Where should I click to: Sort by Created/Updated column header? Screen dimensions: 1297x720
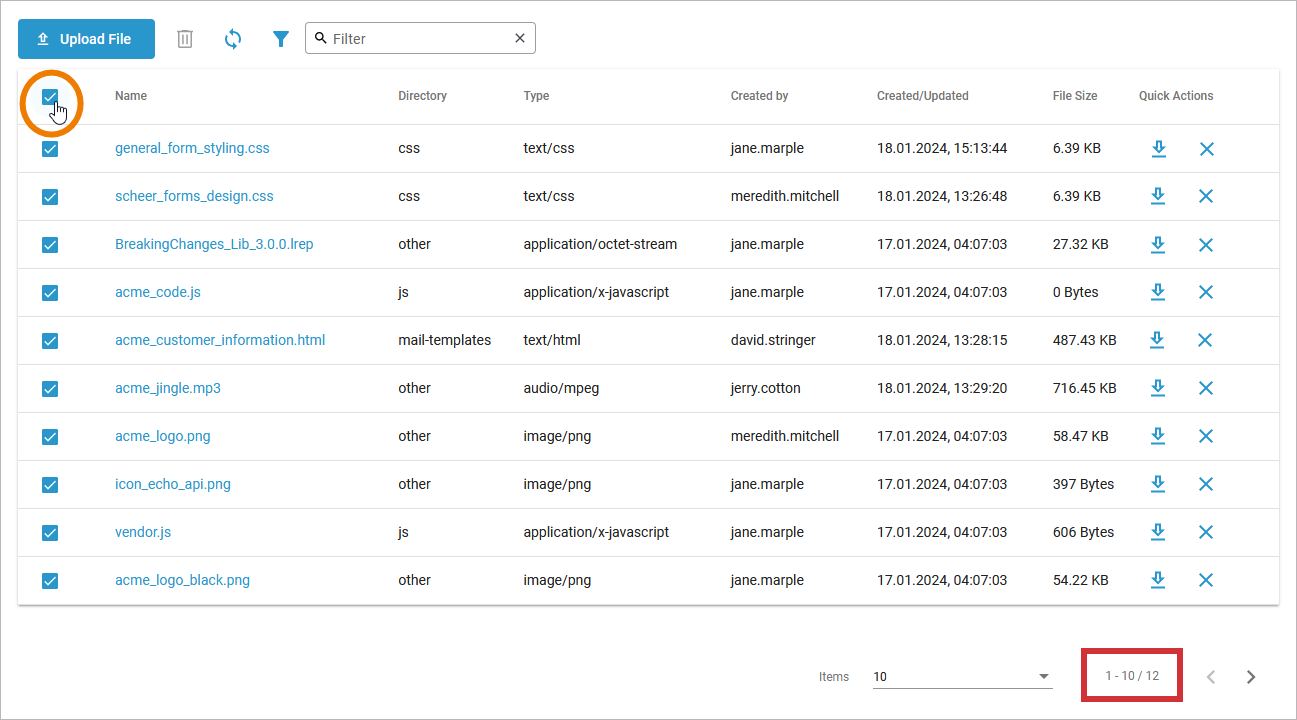(922, 96)
